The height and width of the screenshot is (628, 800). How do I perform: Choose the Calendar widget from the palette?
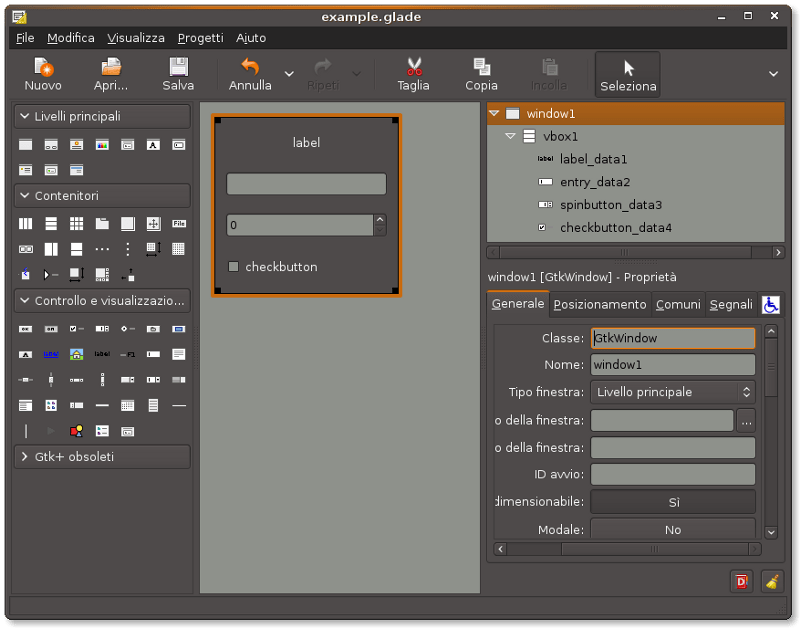(x=126, y=405)
